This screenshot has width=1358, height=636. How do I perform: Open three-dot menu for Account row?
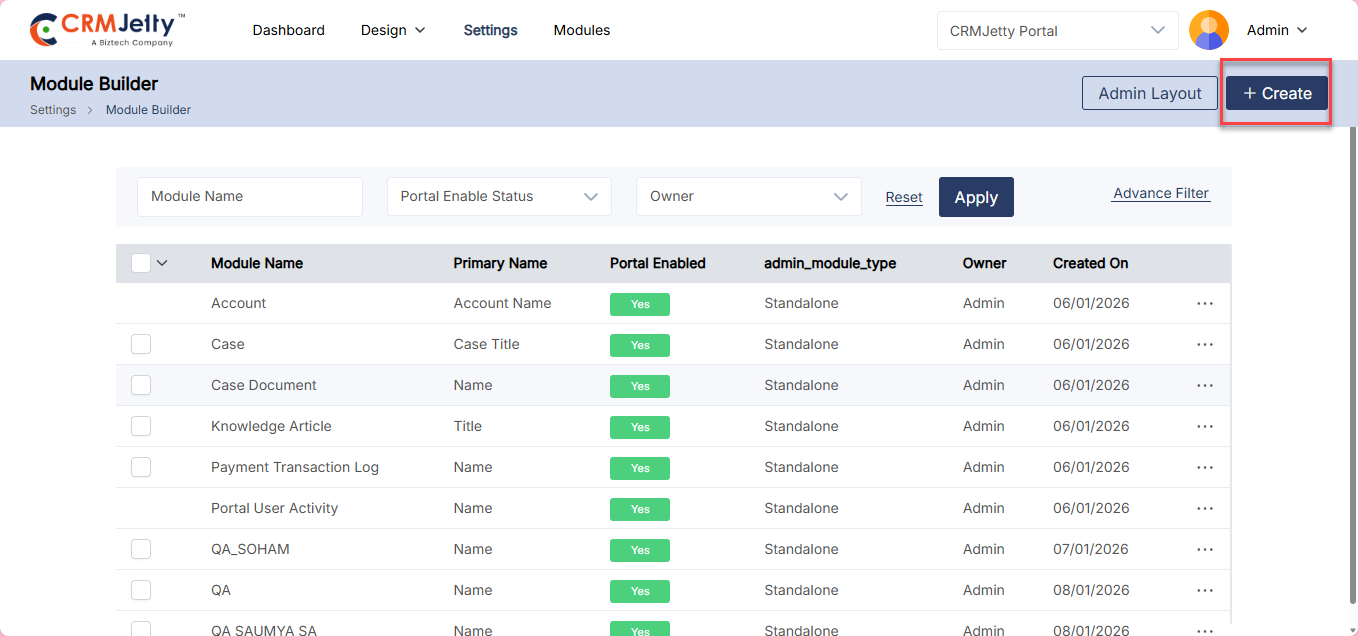(1204, 303)
